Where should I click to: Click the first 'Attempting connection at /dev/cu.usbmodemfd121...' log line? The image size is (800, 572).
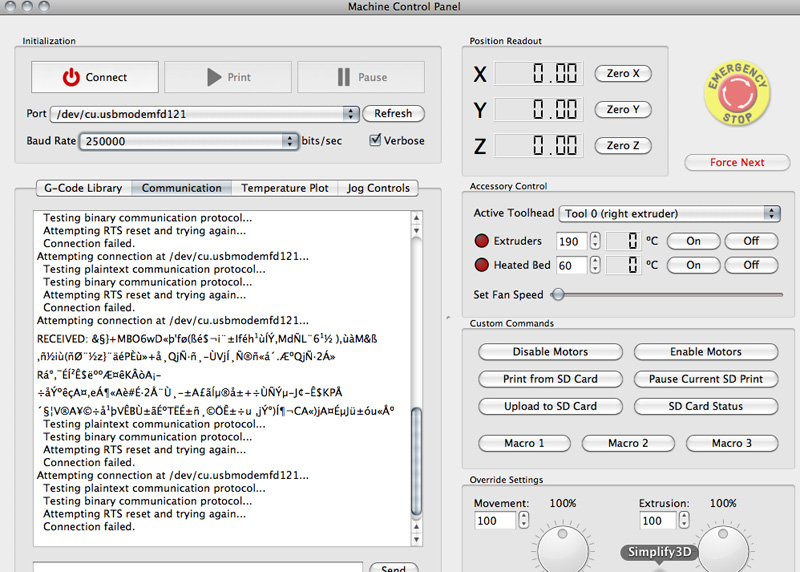coord(173,256)
